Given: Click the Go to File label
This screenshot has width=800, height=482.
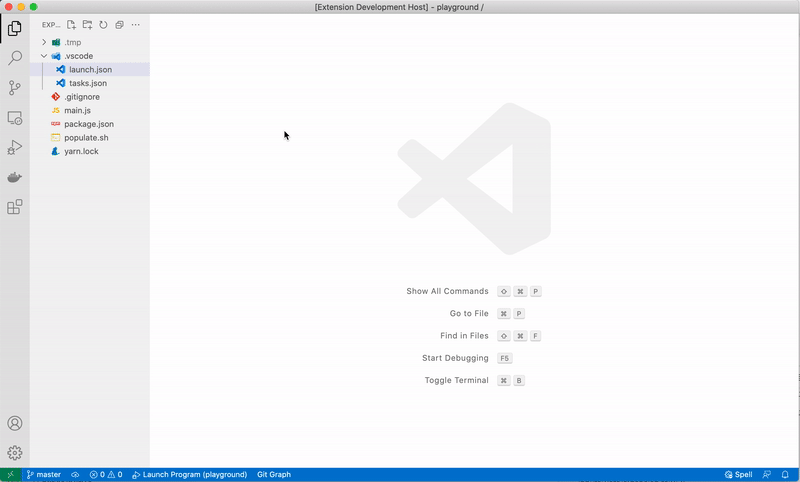Looking at the screenshot, I should (x=469, y=314).
